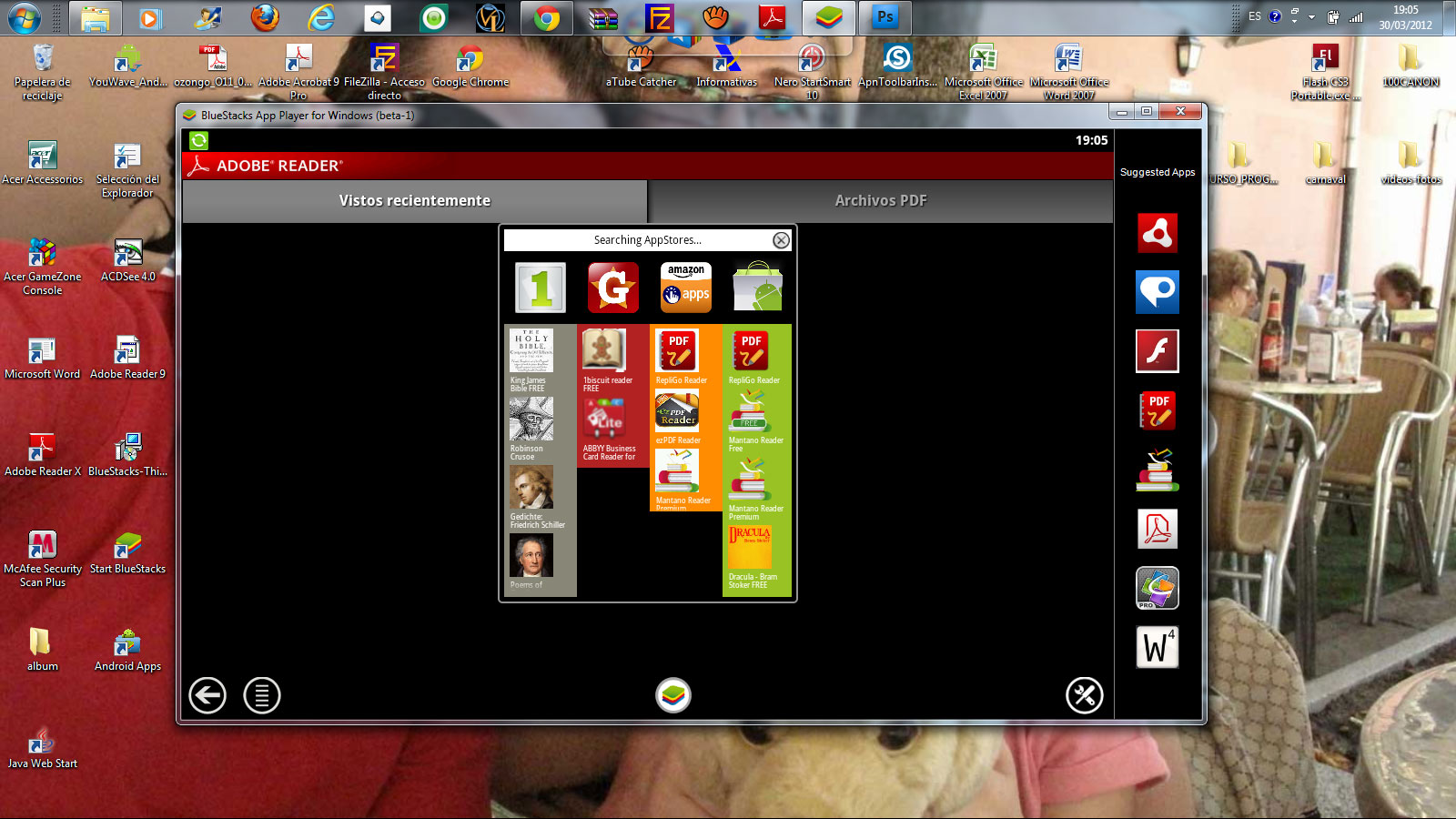Select the aTube Catcher desktop shortcut
The image size is (1456, 819).
point(642,66)
